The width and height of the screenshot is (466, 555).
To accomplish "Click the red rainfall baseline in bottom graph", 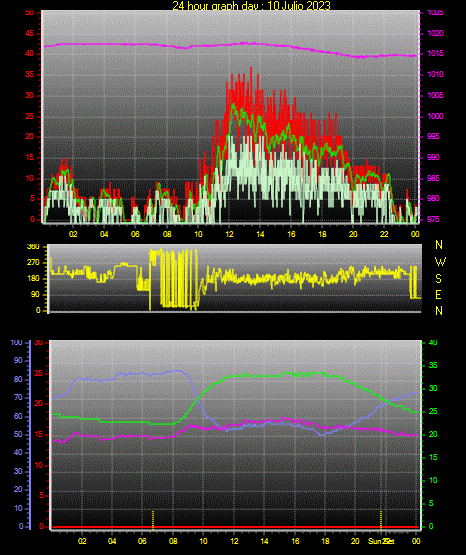I will point(235,527).
